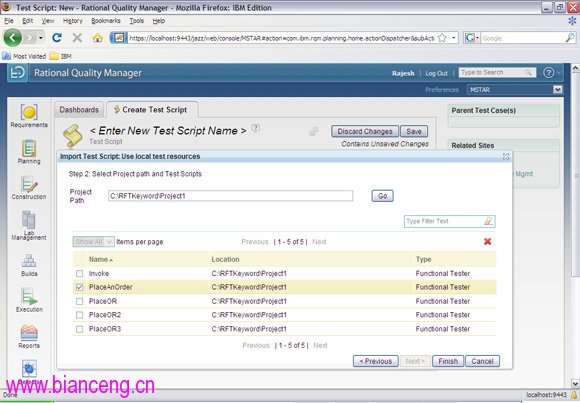The width and height of the screenshot is (580, 403).
Task: Open the Bookmarks menu
Action: click(106, 21)
